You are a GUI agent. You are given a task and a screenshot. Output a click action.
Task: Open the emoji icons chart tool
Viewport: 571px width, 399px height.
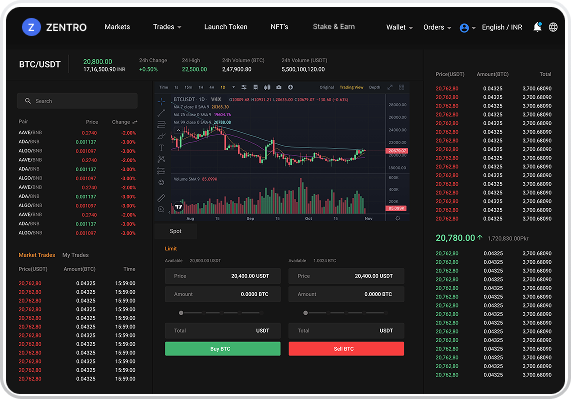pyautogui.click(x=161, y=182)
